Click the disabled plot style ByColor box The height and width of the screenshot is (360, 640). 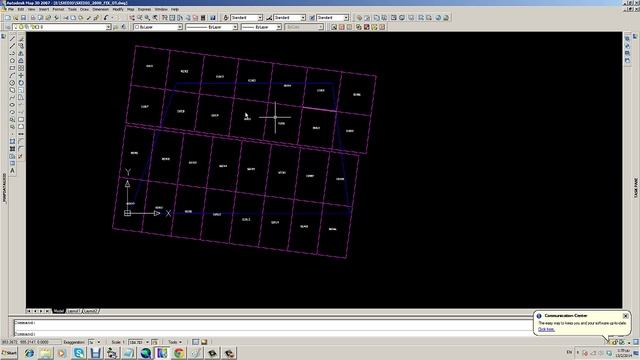click(x=304, y=27)
